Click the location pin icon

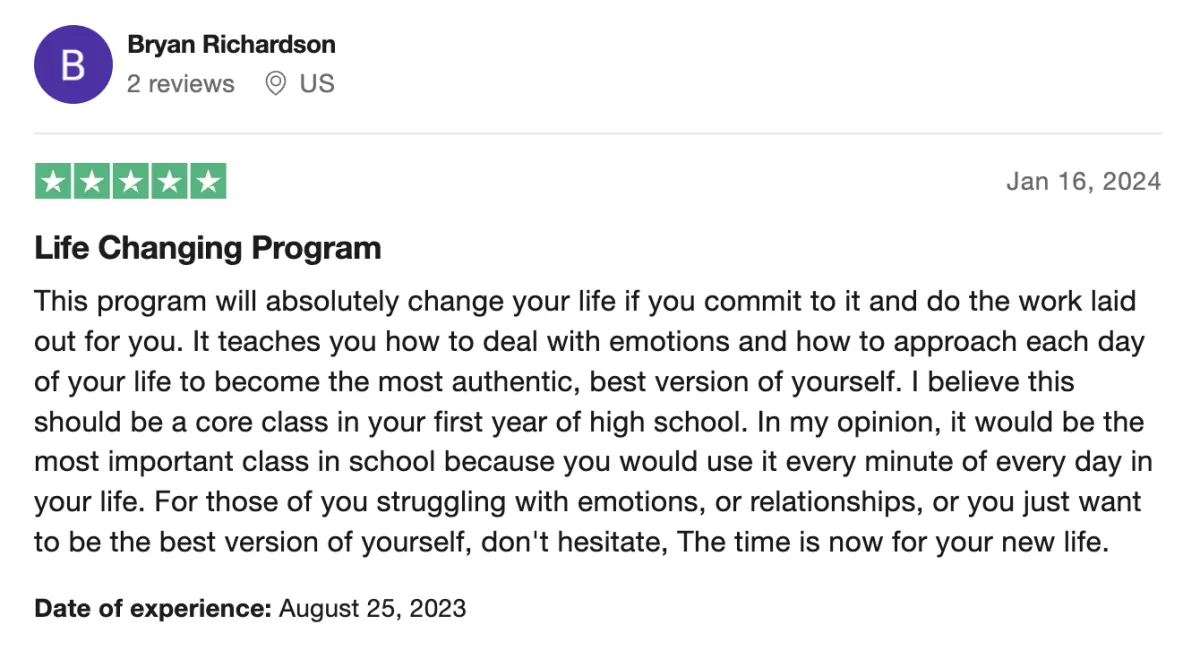(275, 84)
